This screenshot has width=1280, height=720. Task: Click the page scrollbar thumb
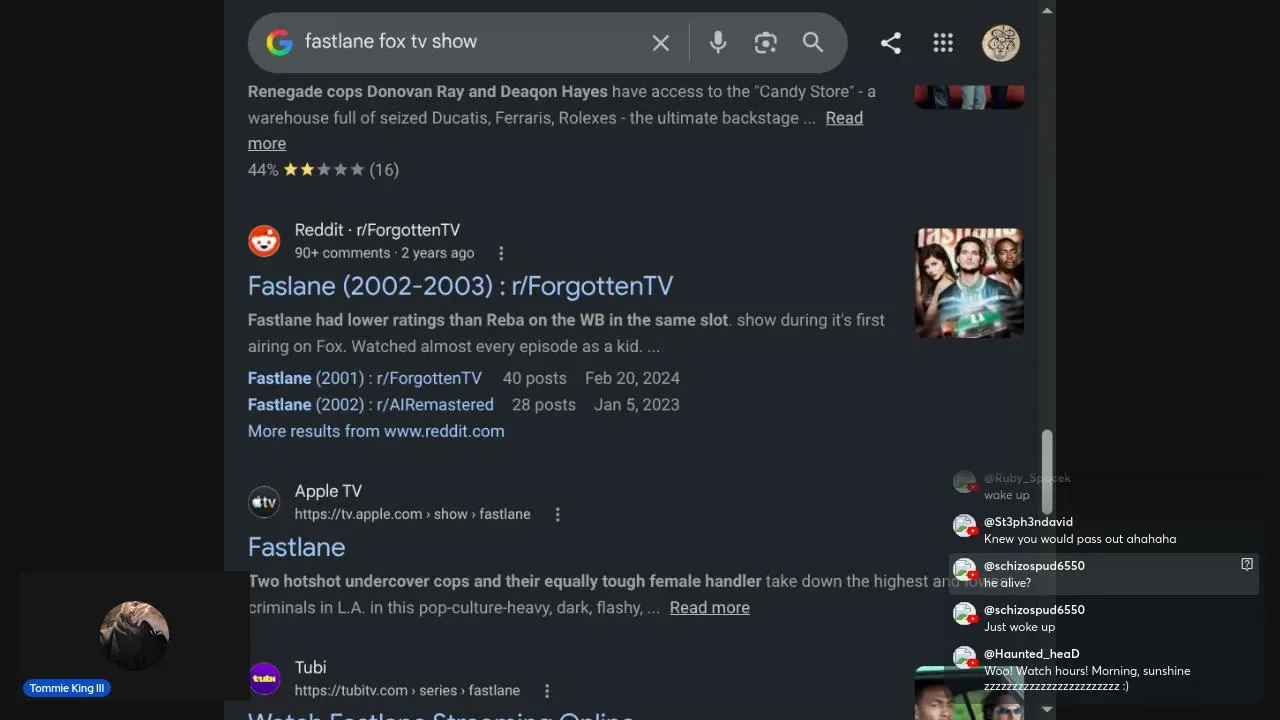pyautogui.click(x=1047, y=472)
